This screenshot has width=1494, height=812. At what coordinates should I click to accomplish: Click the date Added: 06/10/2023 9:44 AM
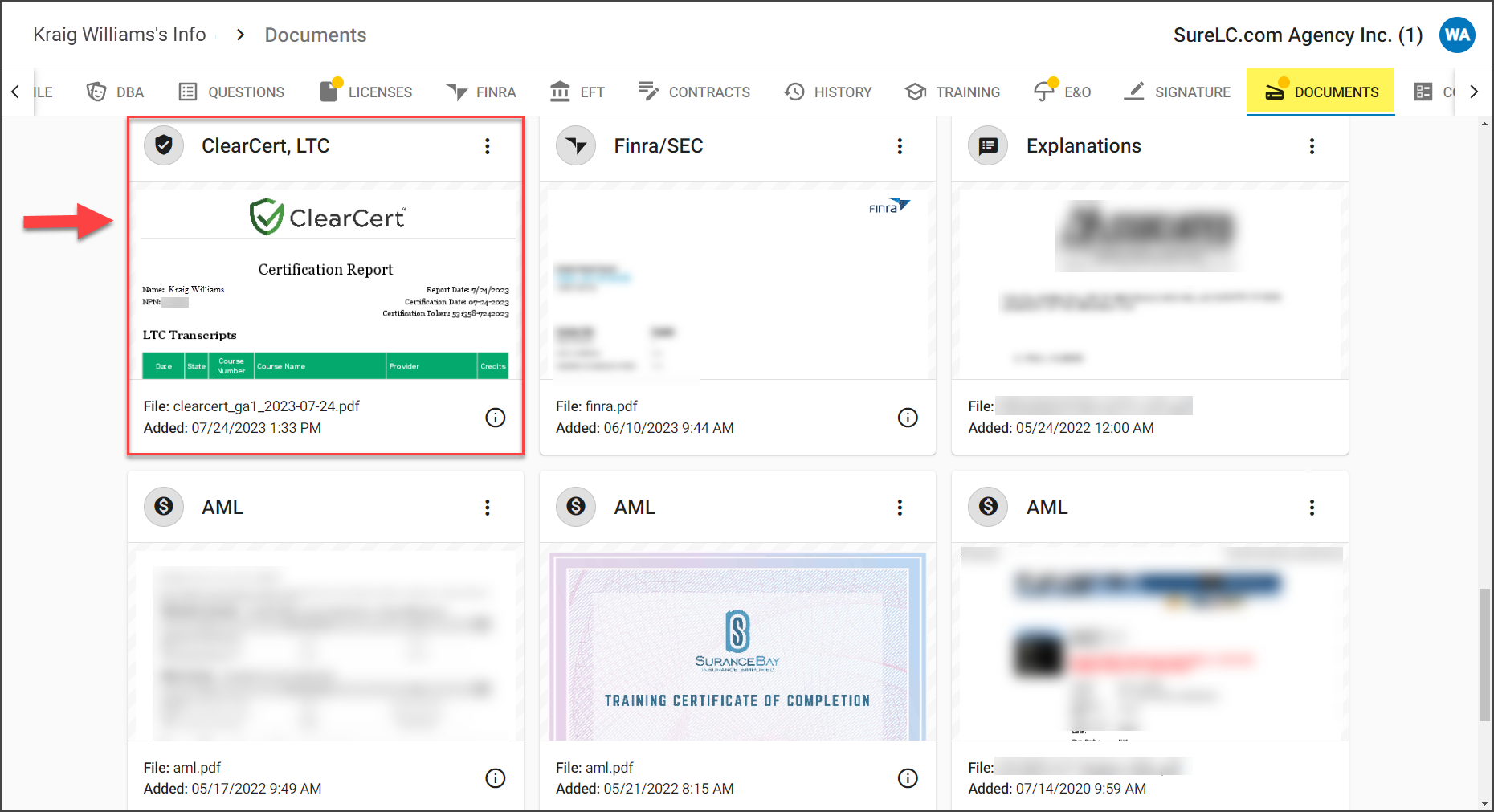(645, 428)
